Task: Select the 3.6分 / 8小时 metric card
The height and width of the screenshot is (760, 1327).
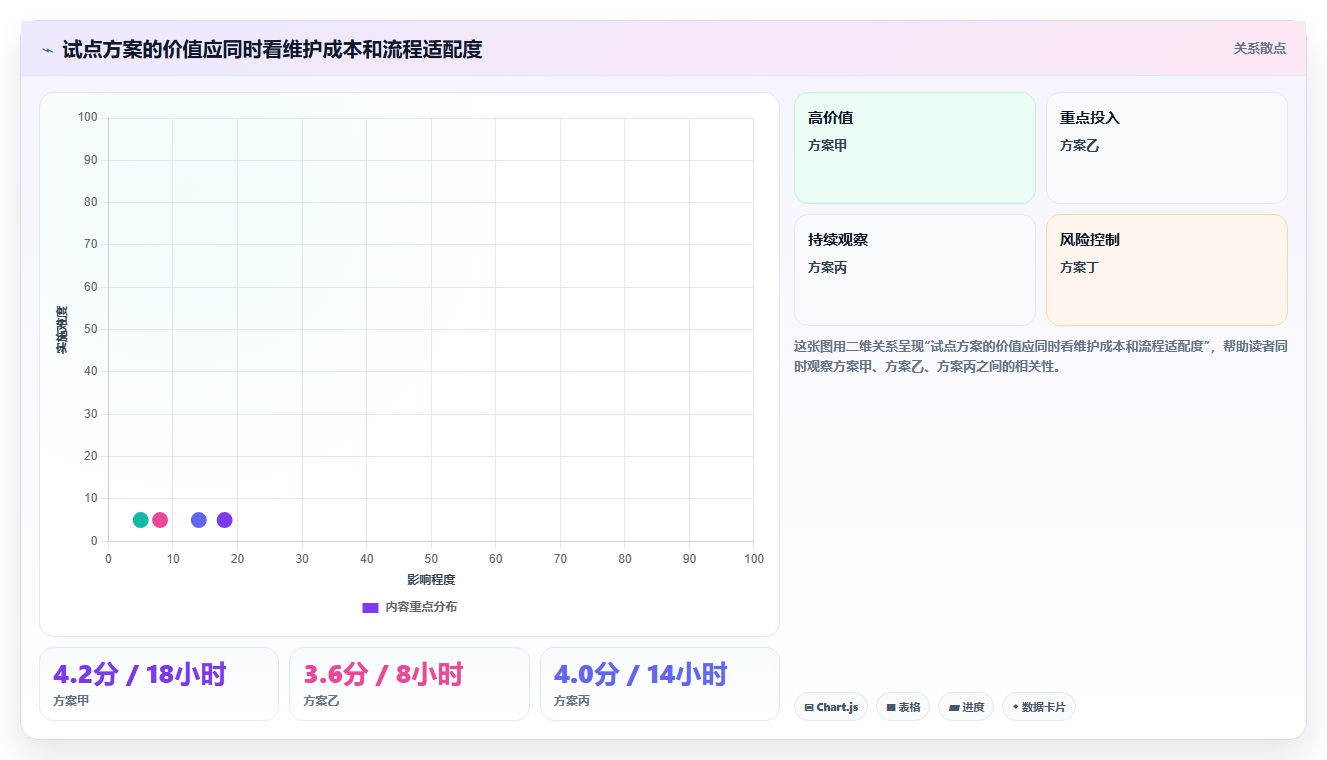Action: tap(409, 684)
